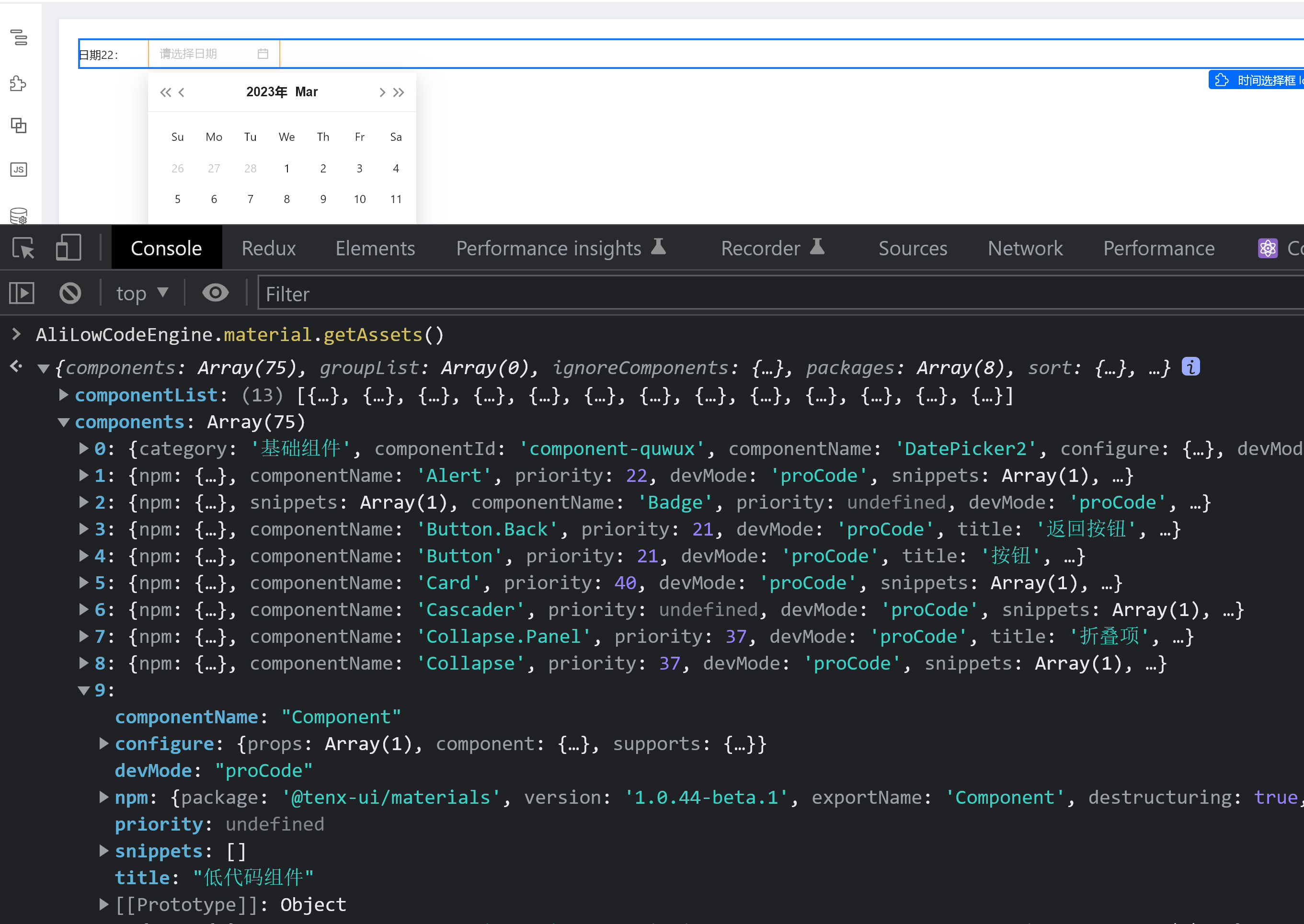Open the data source database icon

pyautogui.click(x=18, y=215)
